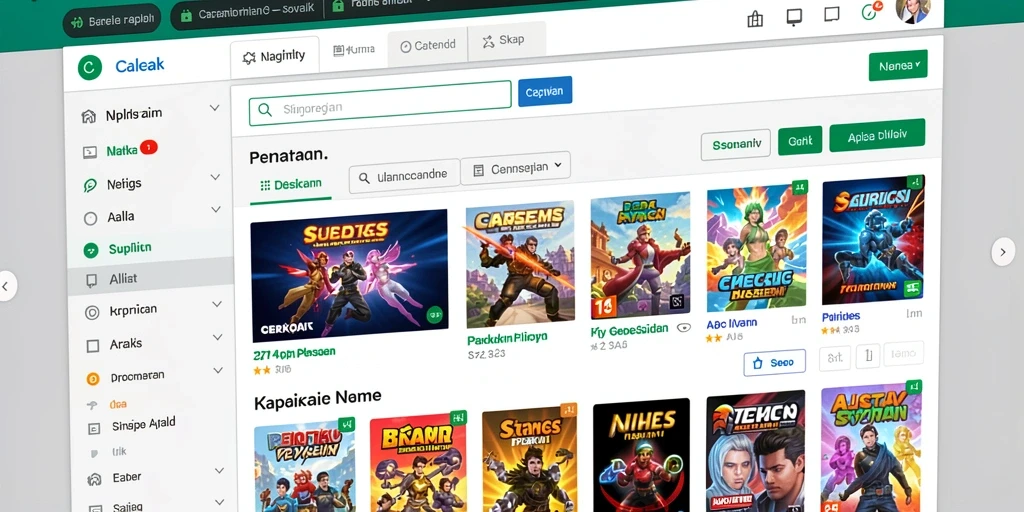This screenshot has height=512, width=1024.
Task: Open the chat bubble icon in header
Action: coord(831,14)
